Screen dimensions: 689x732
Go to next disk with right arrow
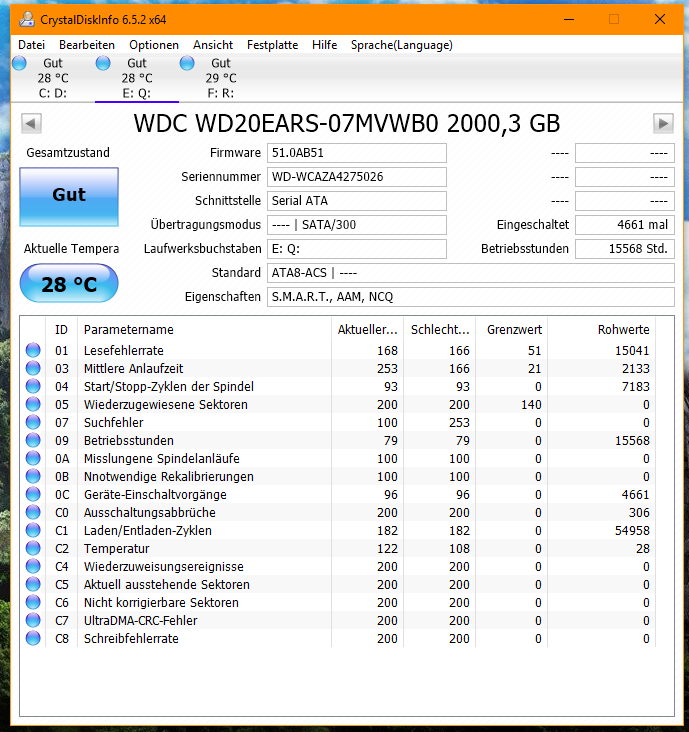663,124
